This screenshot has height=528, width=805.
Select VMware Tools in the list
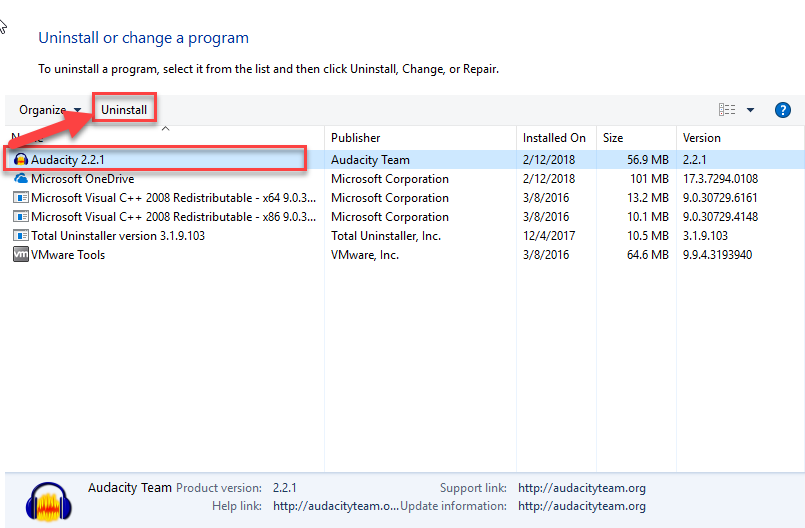coord(68,255)
